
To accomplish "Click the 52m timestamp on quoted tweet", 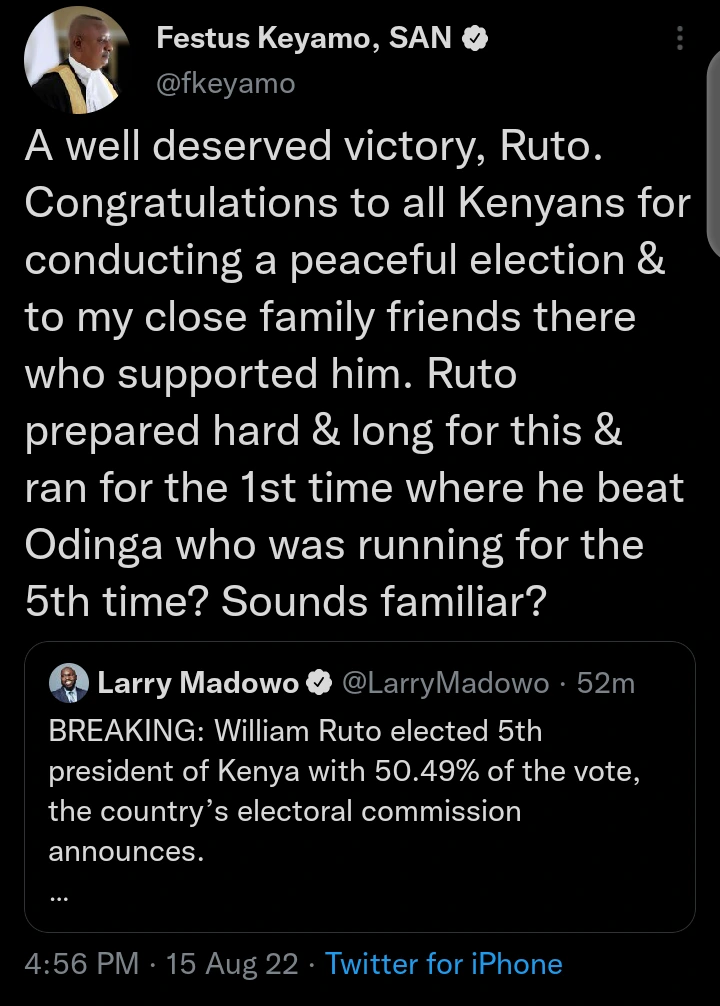I will coord(606,683).
